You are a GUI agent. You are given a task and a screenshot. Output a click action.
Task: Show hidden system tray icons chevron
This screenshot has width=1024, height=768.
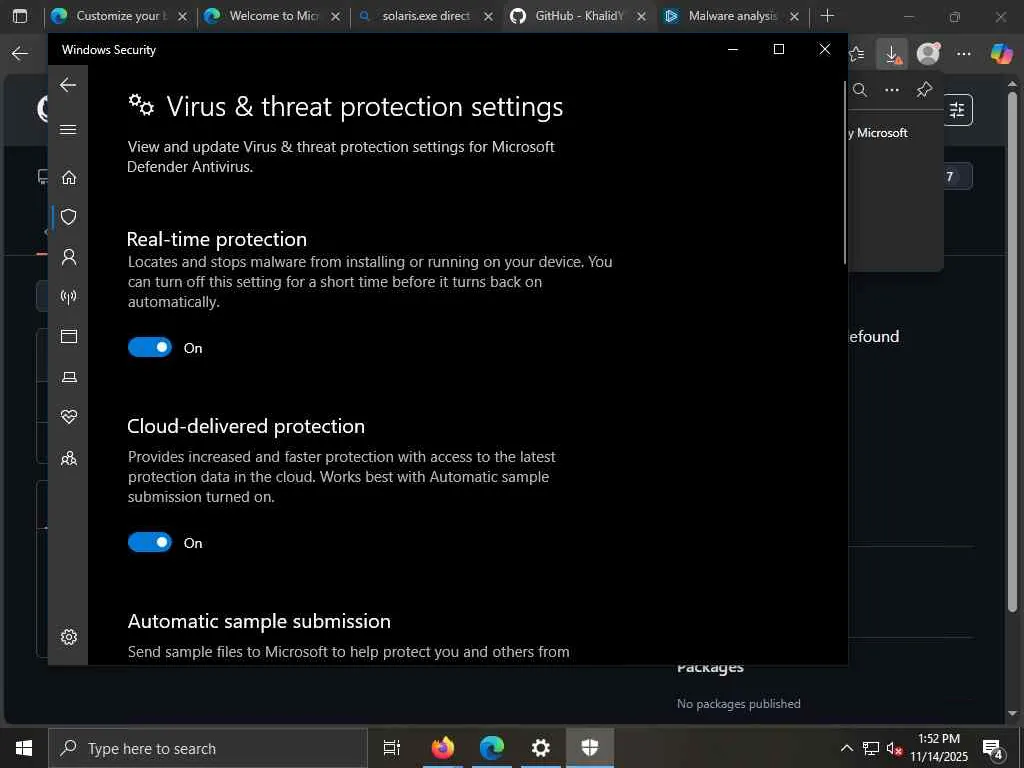(846, 748)
